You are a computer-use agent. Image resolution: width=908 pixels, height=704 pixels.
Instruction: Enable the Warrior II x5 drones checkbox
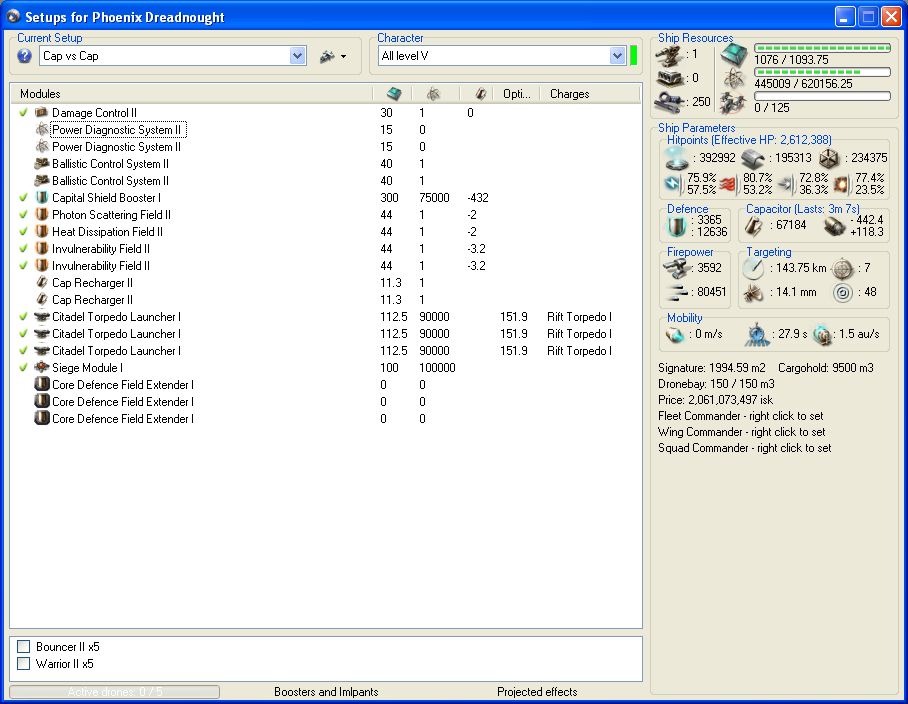(24, 663)
